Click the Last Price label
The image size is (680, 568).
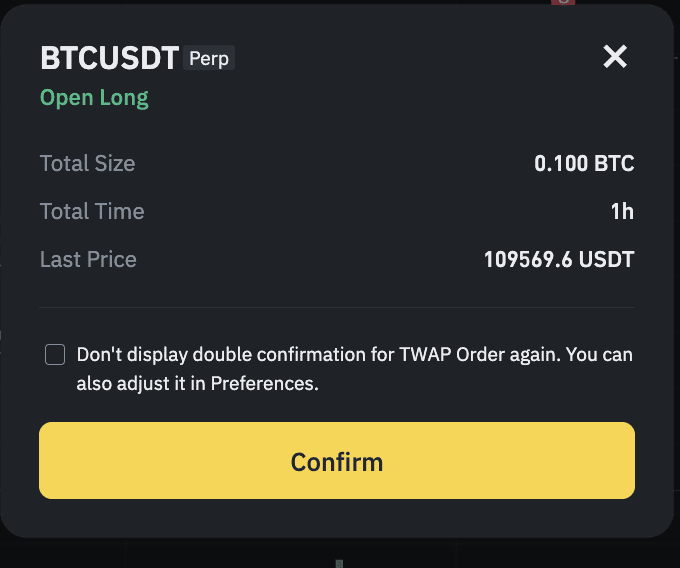click(88, 259)
